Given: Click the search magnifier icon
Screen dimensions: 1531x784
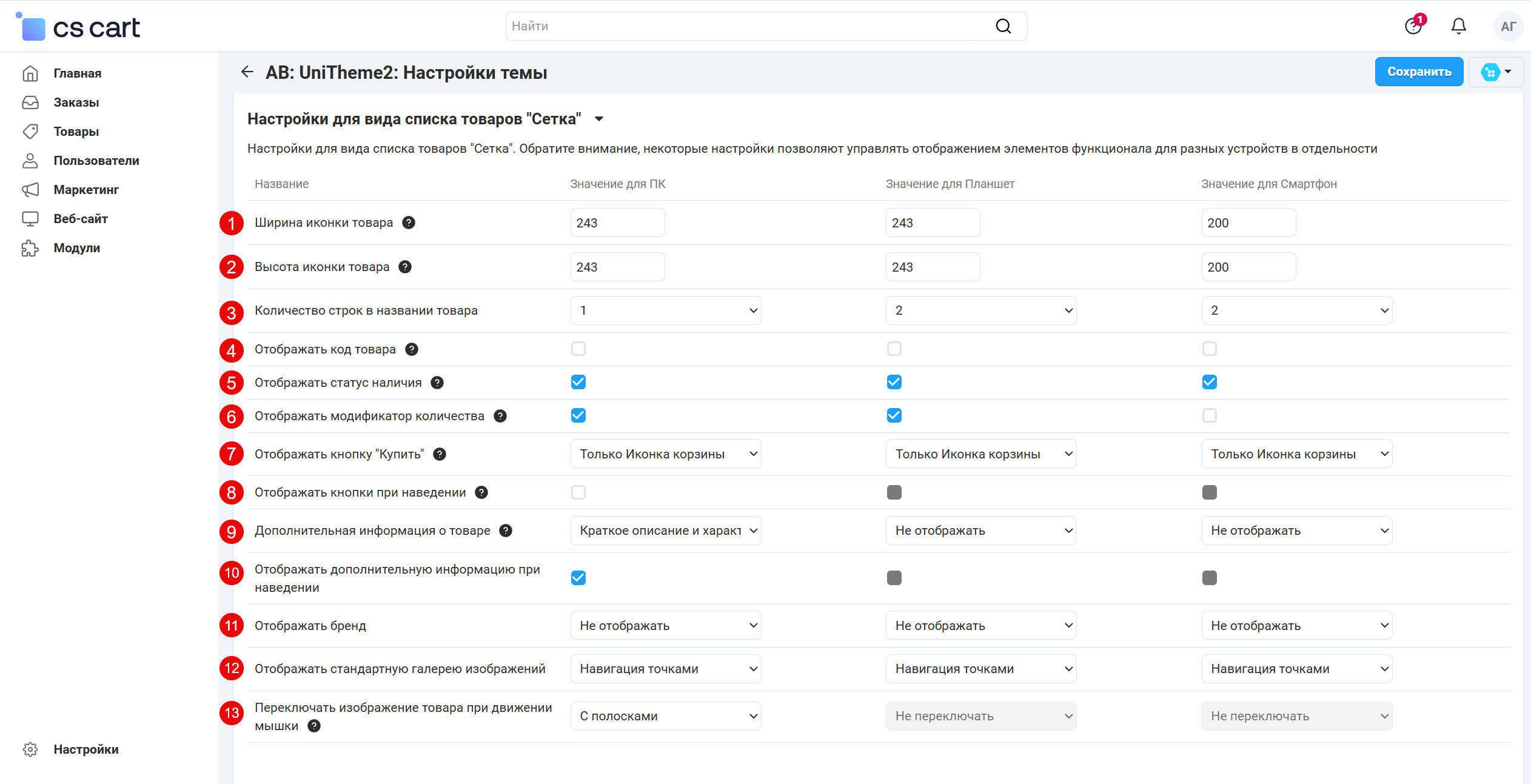Looking at the screenshot, I should point(1003,26).
